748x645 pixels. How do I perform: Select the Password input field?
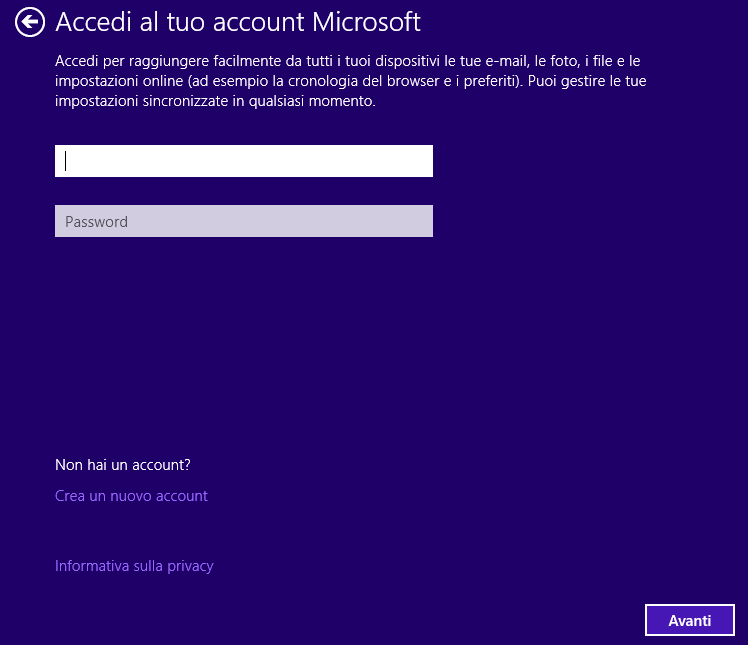pos(244,221)
